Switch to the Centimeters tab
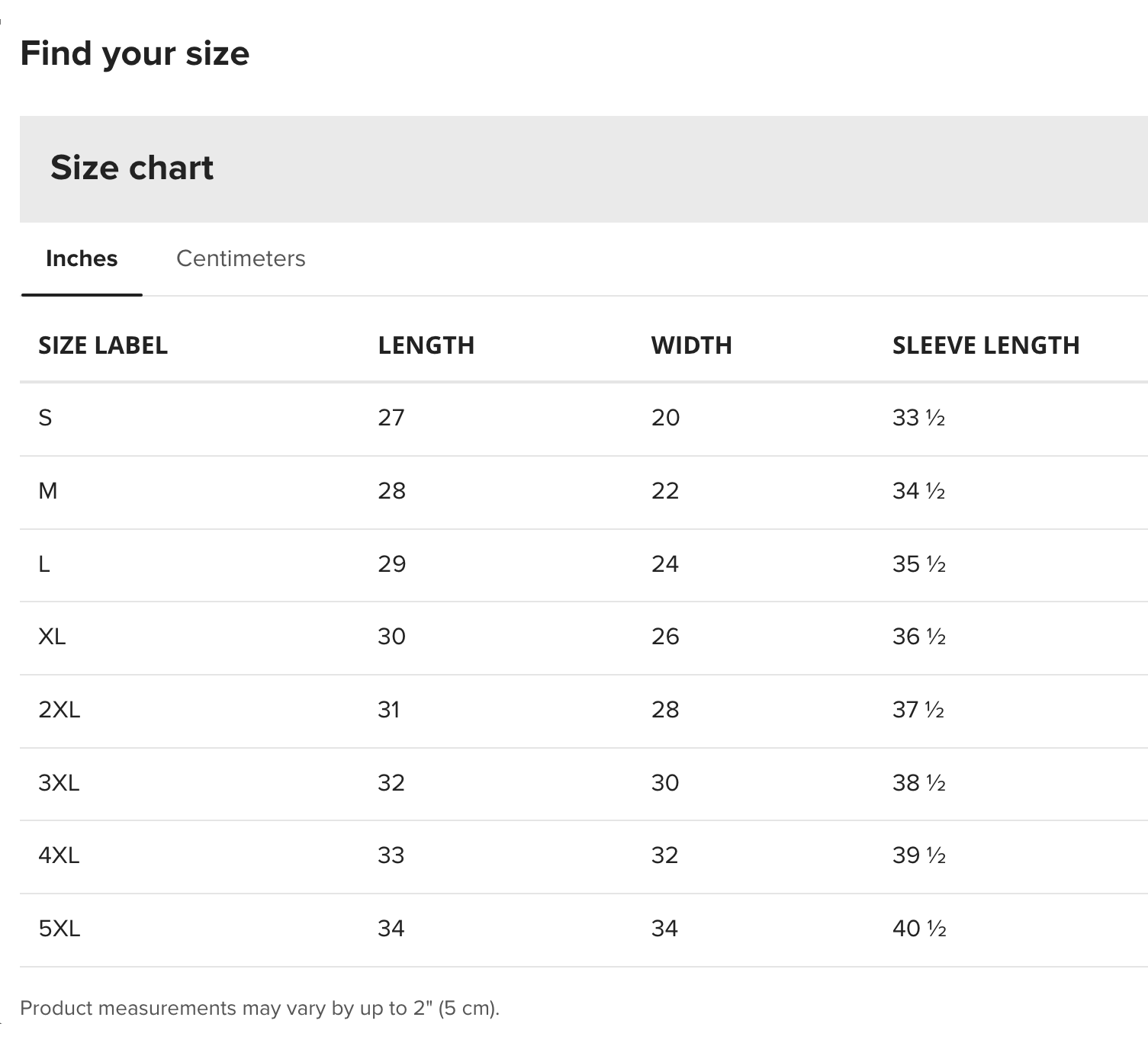1148x1043 pixels. point(240,258)
